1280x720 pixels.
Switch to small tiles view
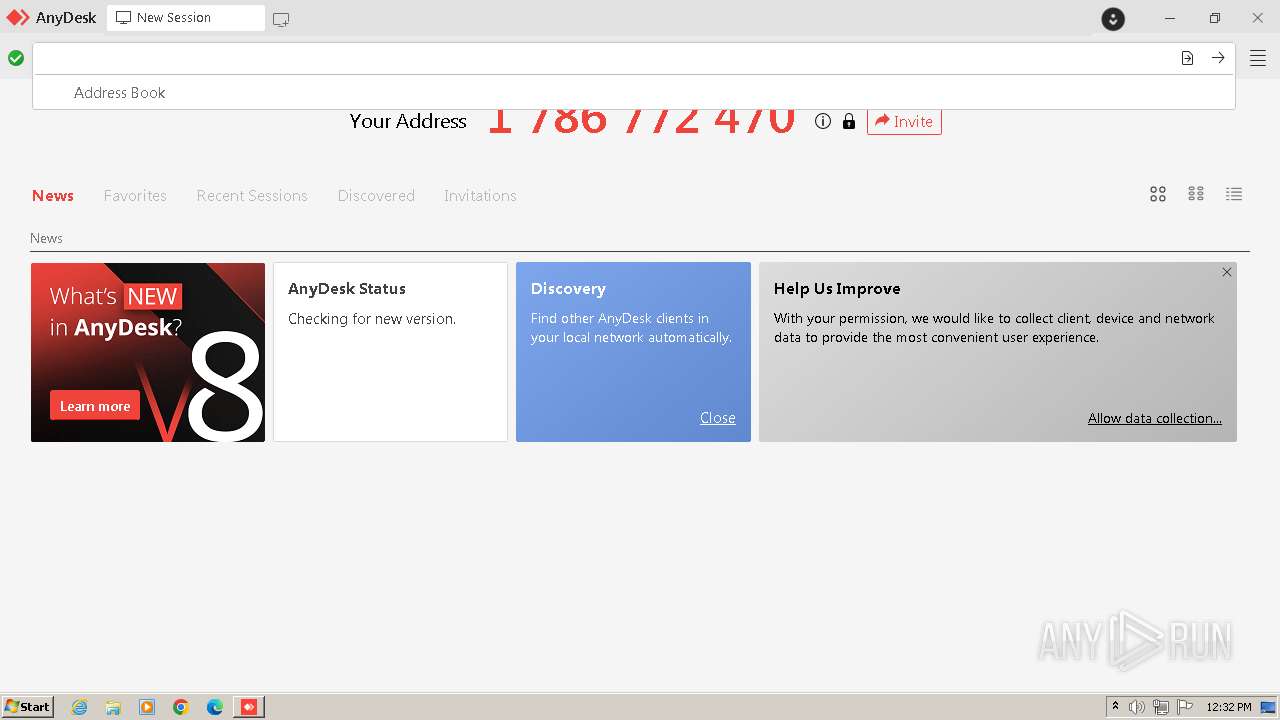1196,194
